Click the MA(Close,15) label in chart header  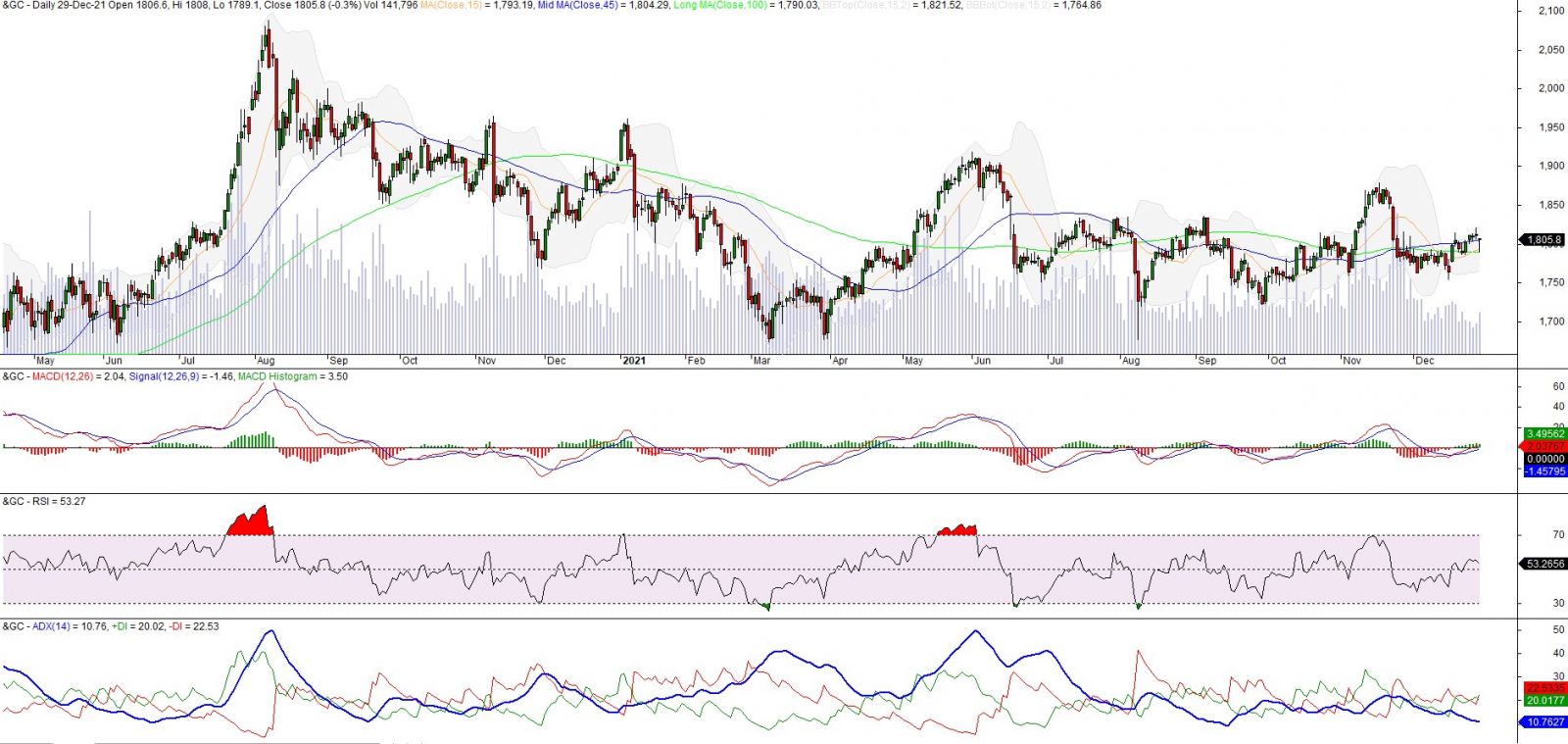pos(451,5)
